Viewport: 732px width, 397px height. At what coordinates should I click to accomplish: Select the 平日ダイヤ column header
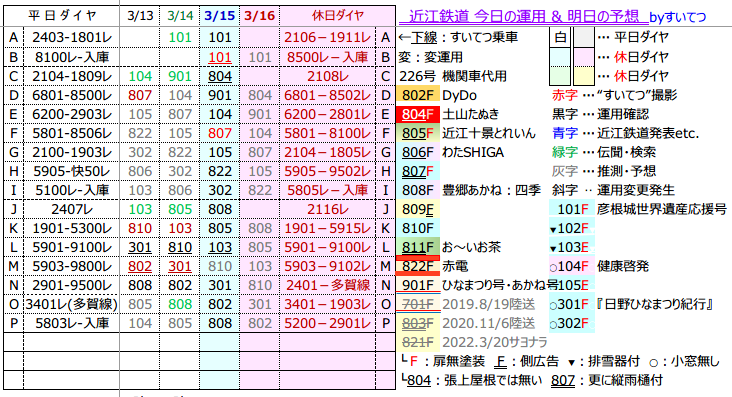(62, 16)
